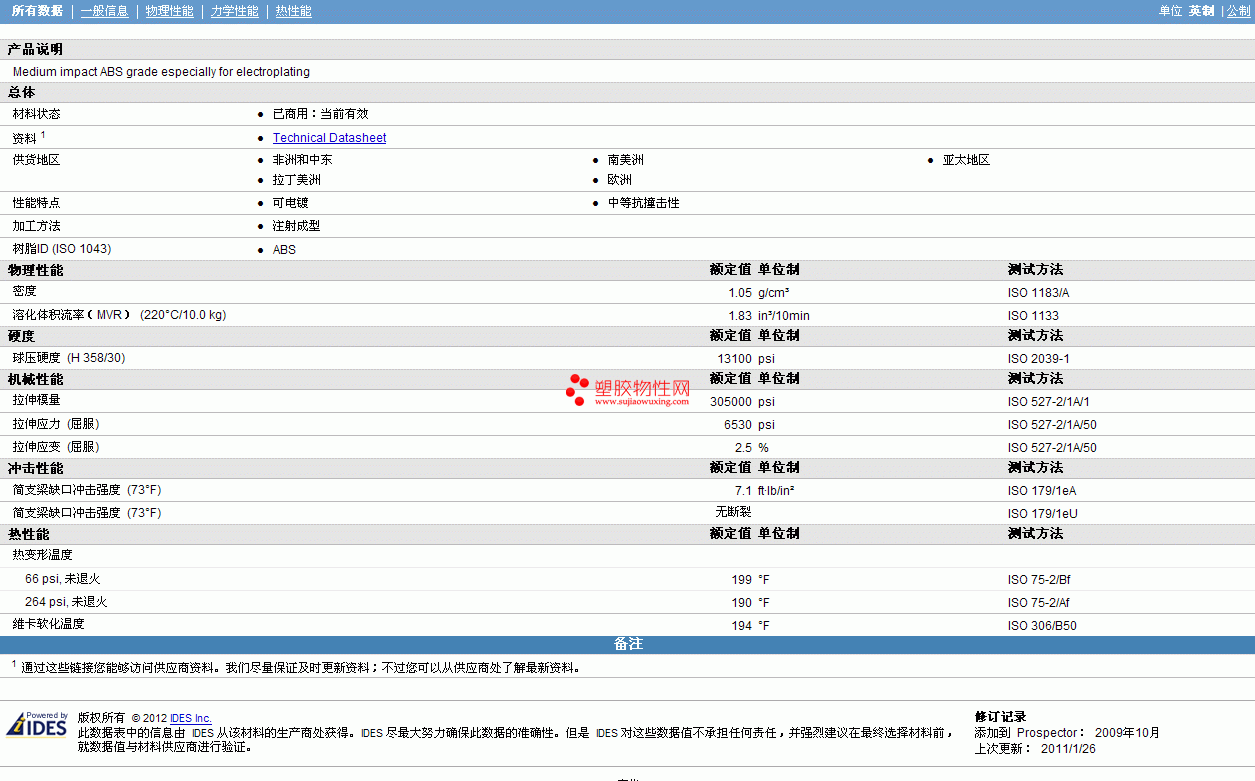
Task: Click the 注射成型 processing method
Action: pos(297,226)
